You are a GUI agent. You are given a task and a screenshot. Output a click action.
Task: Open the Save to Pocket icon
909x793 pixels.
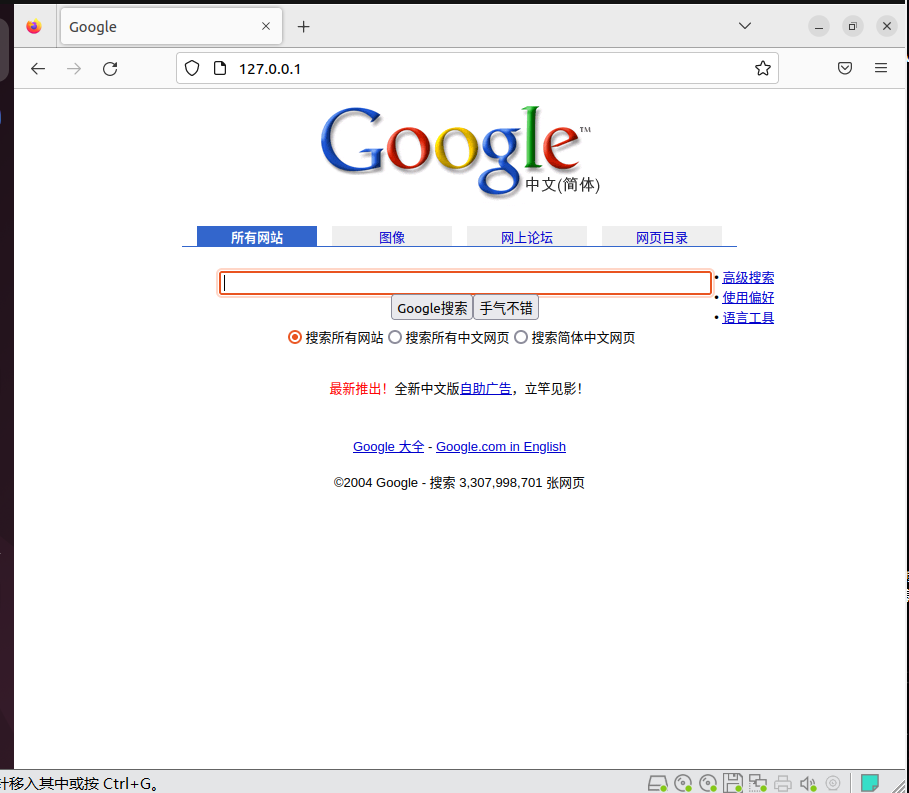(x=845, y=68)
